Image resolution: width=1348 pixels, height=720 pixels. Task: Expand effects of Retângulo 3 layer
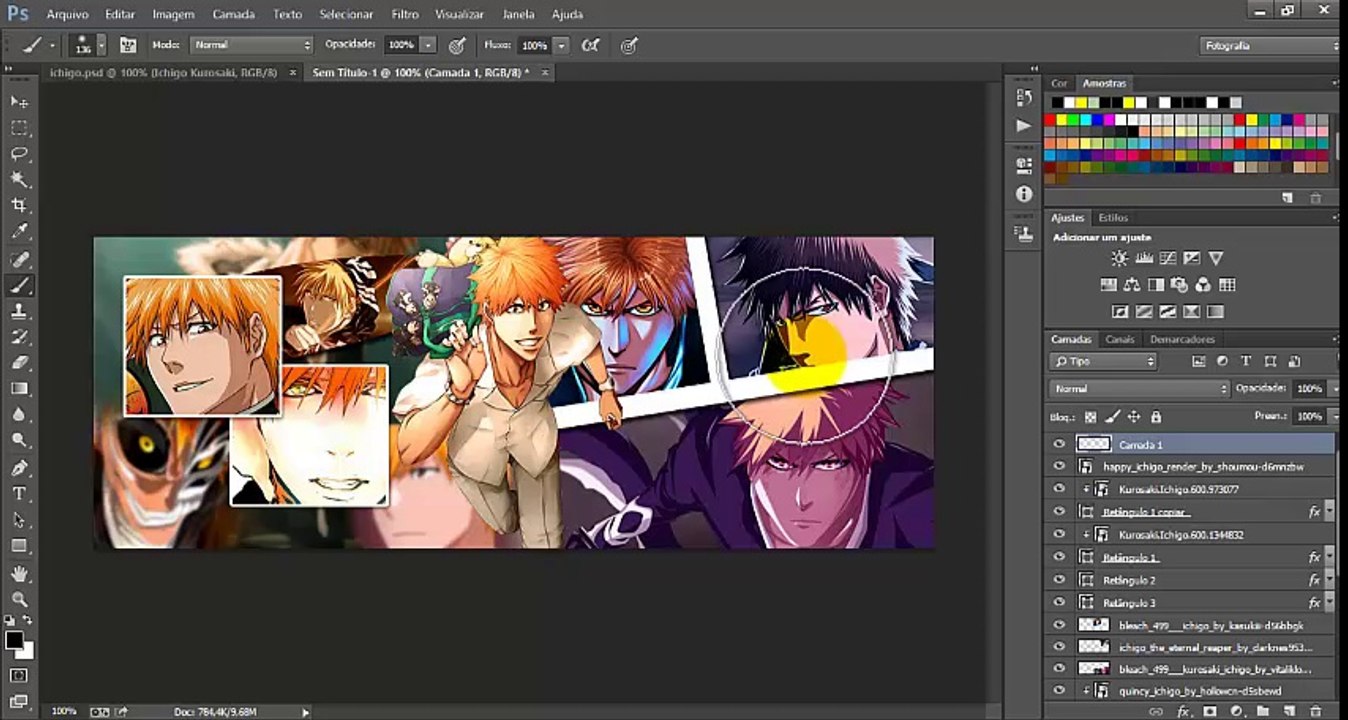[1328, 603]
